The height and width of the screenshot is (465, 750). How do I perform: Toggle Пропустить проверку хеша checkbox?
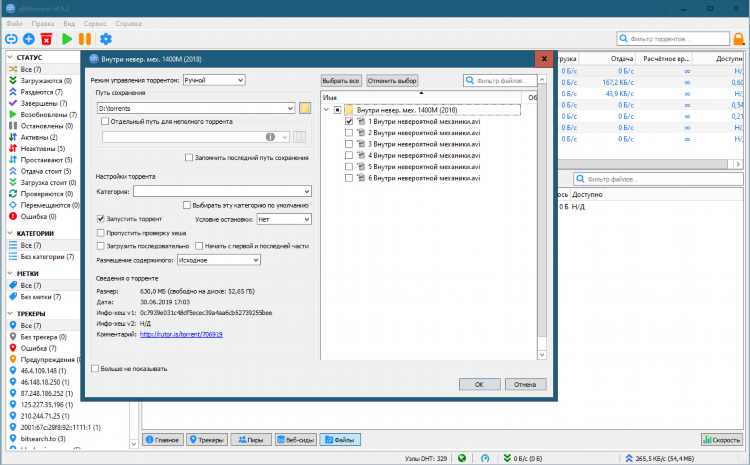coord(100,233)
